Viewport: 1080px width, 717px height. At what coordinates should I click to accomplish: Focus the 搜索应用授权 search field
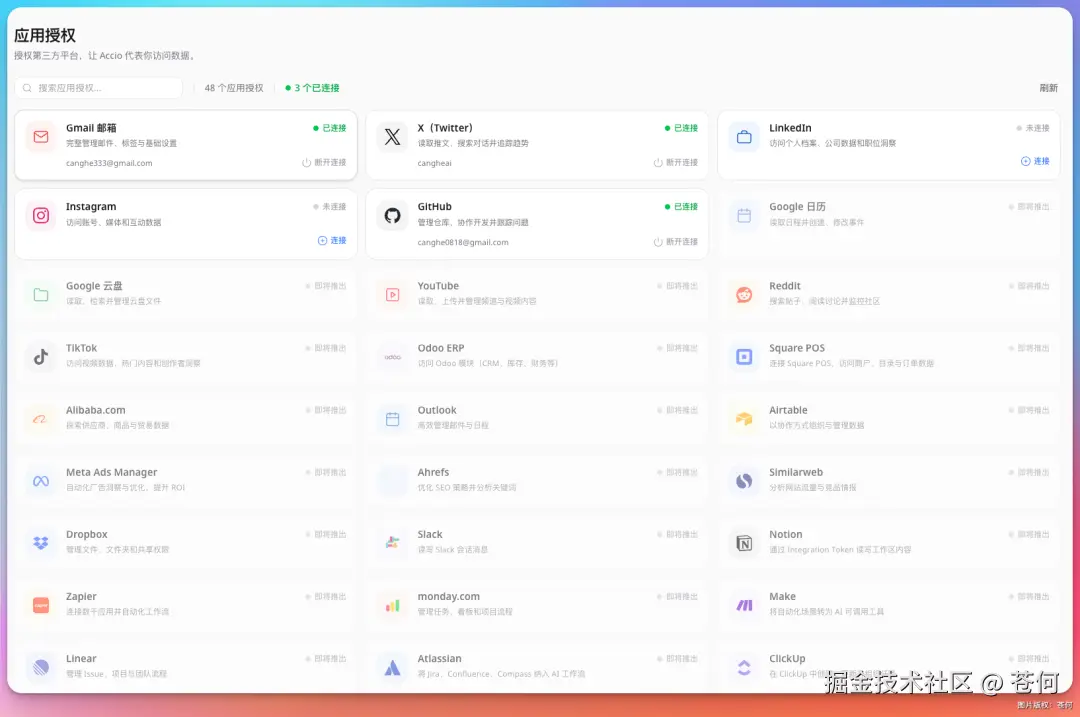(98, 88)
